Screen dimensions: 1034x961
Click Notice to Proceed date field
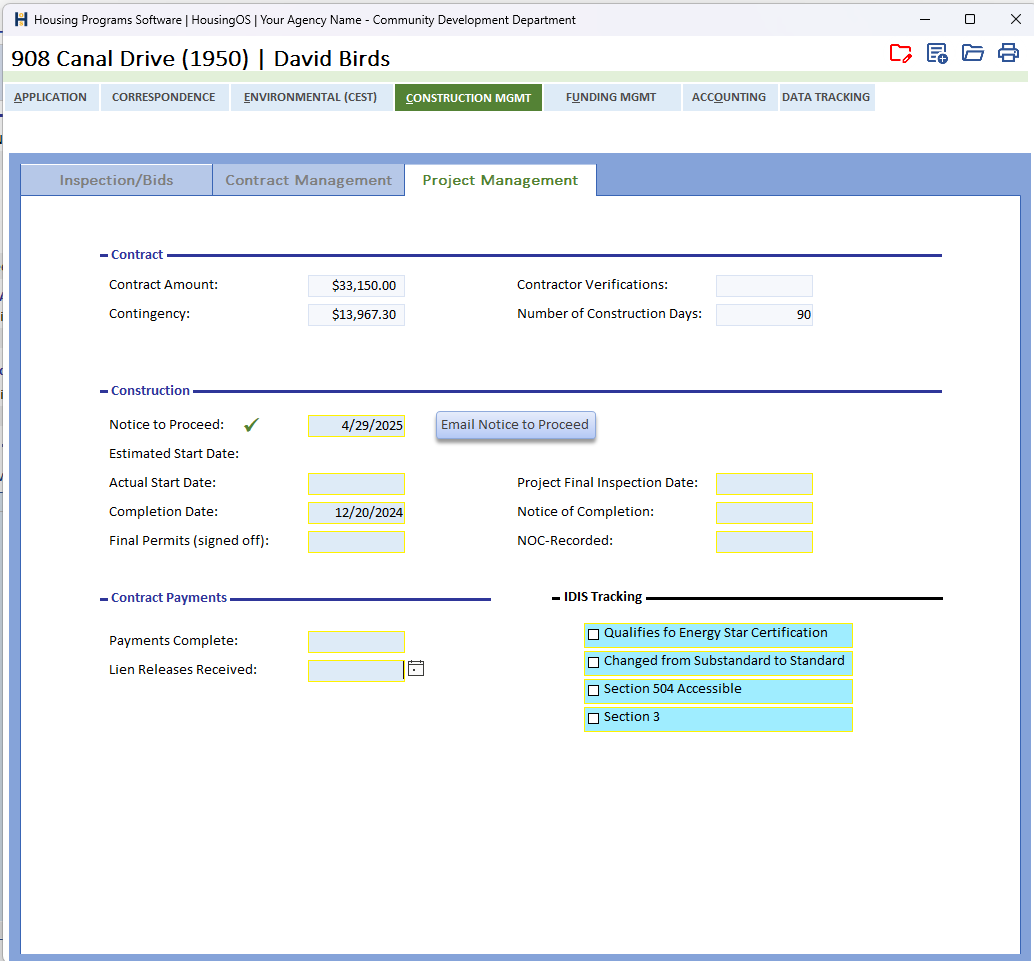pos(356,425)
